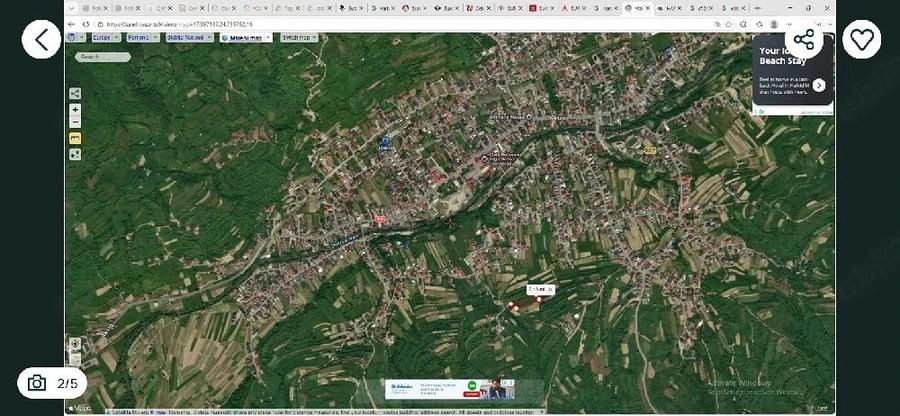Close the active browser tab

(649, 8)
